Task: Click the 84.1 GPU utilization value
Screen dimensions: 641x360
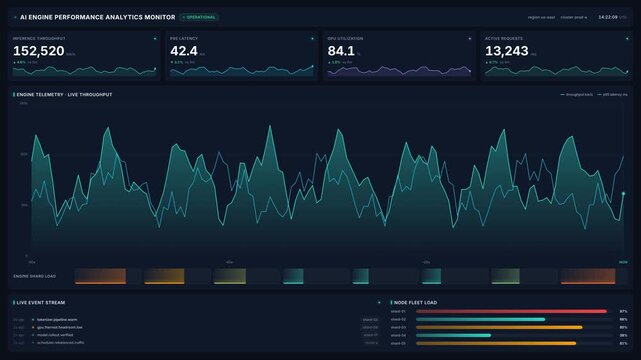Action: coord(341,51)
